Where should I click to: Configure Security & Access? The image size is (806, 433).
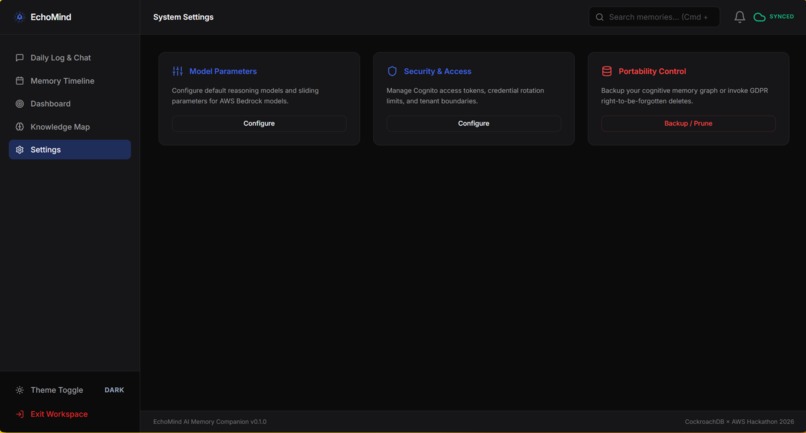click(x=473, y=123)
